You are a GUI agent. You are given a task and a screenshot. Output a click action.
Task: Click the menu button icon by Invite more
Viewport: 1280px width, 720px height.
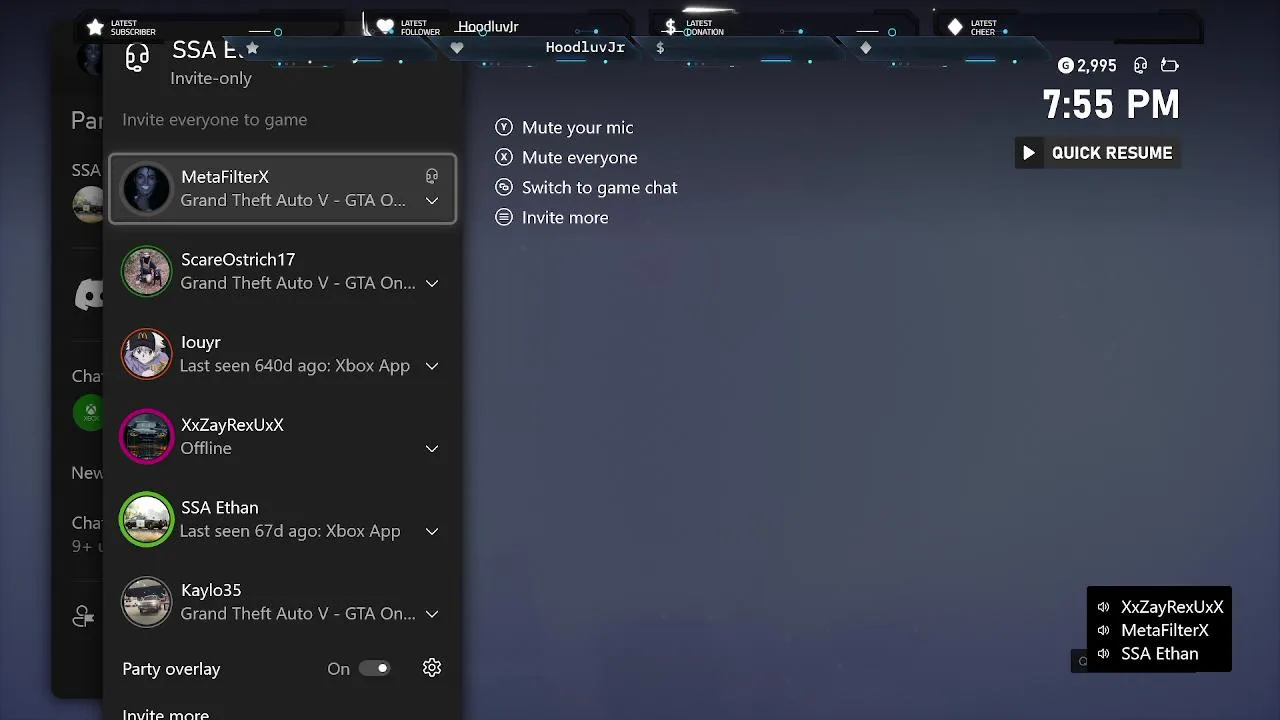tap(504, 217)
